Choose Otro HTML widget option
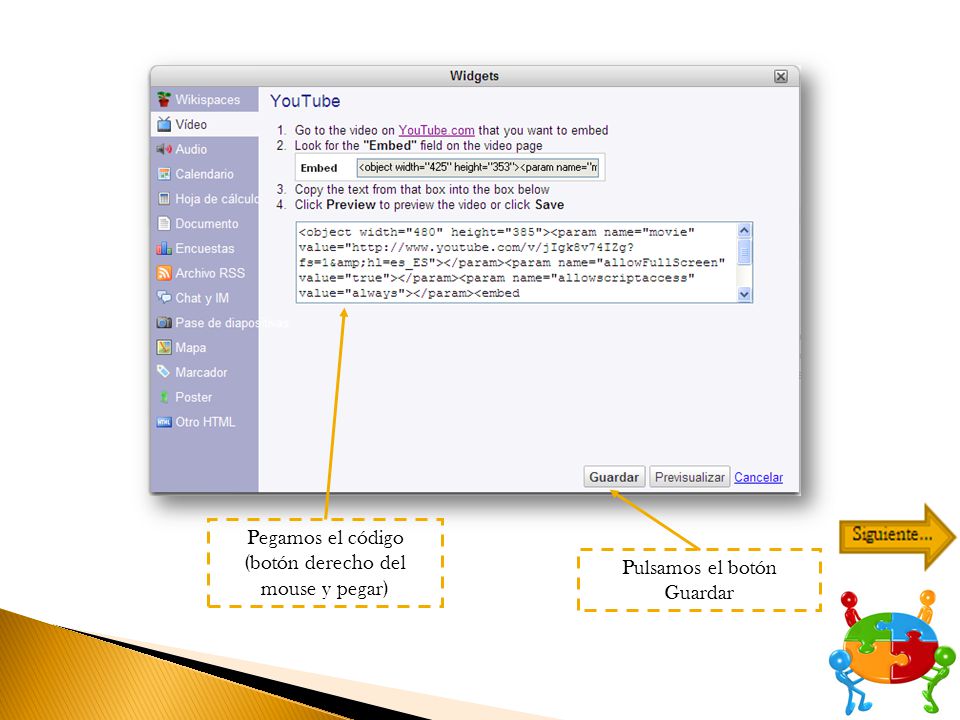The width and height of the screenshot is (960, 720). click(x=204, y=422)
